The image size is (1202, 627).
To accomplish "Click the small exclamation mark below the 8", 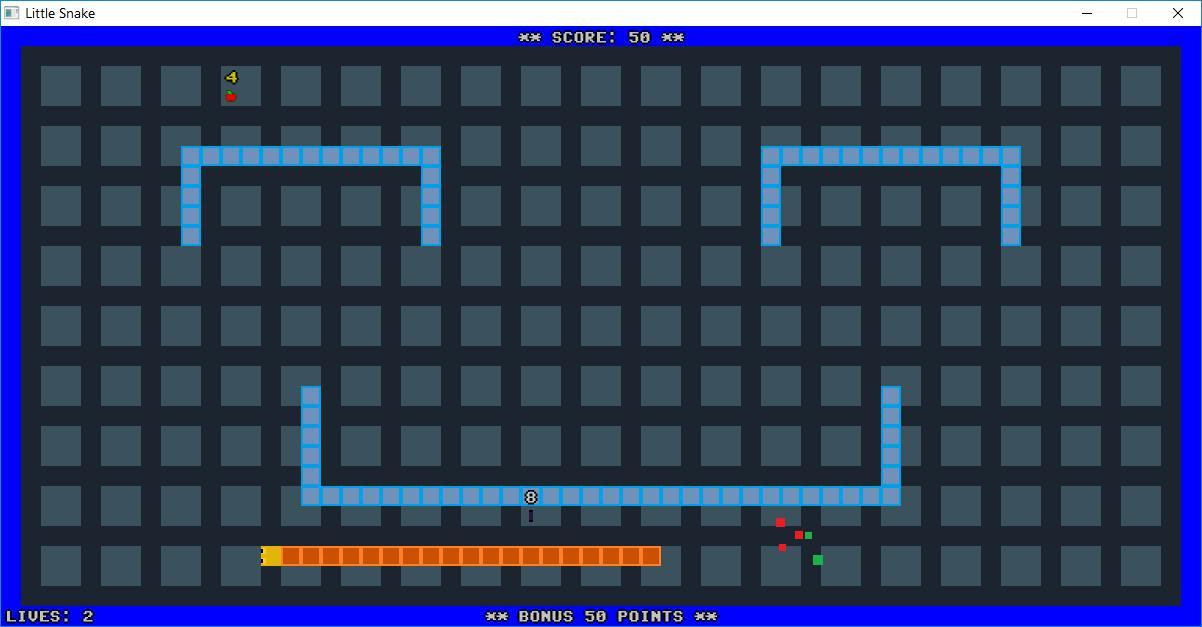I will click(531, 516).
